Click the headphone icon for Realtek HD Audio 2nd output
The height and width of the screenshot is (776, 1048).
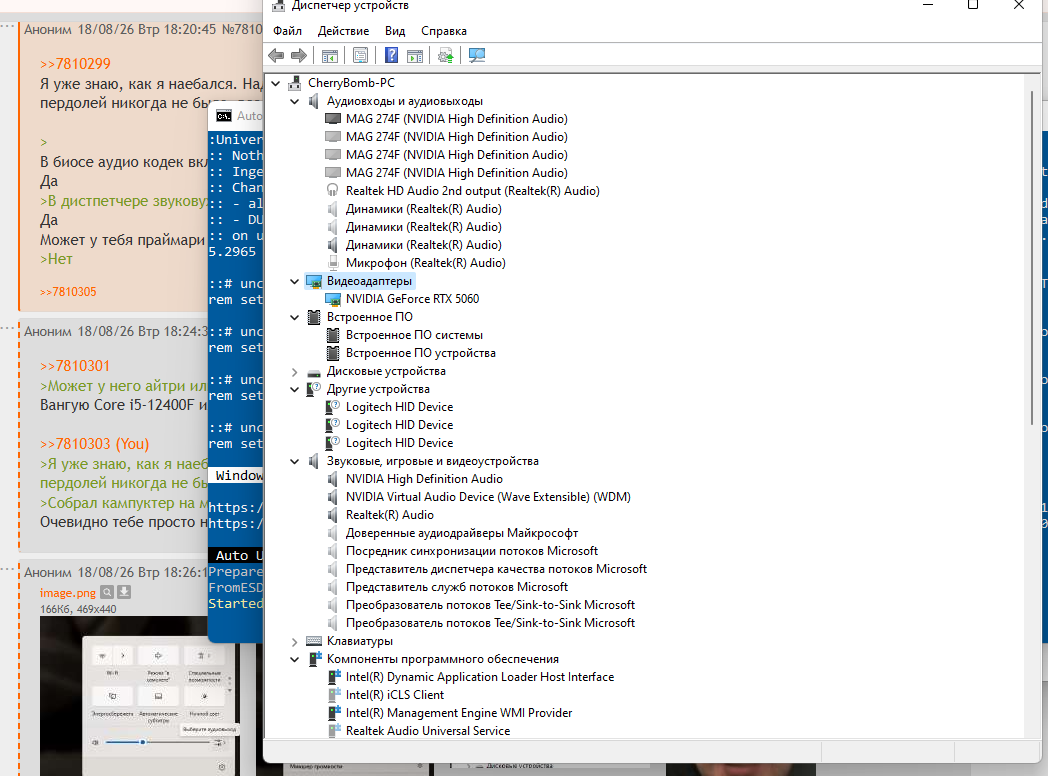point(332,190)
